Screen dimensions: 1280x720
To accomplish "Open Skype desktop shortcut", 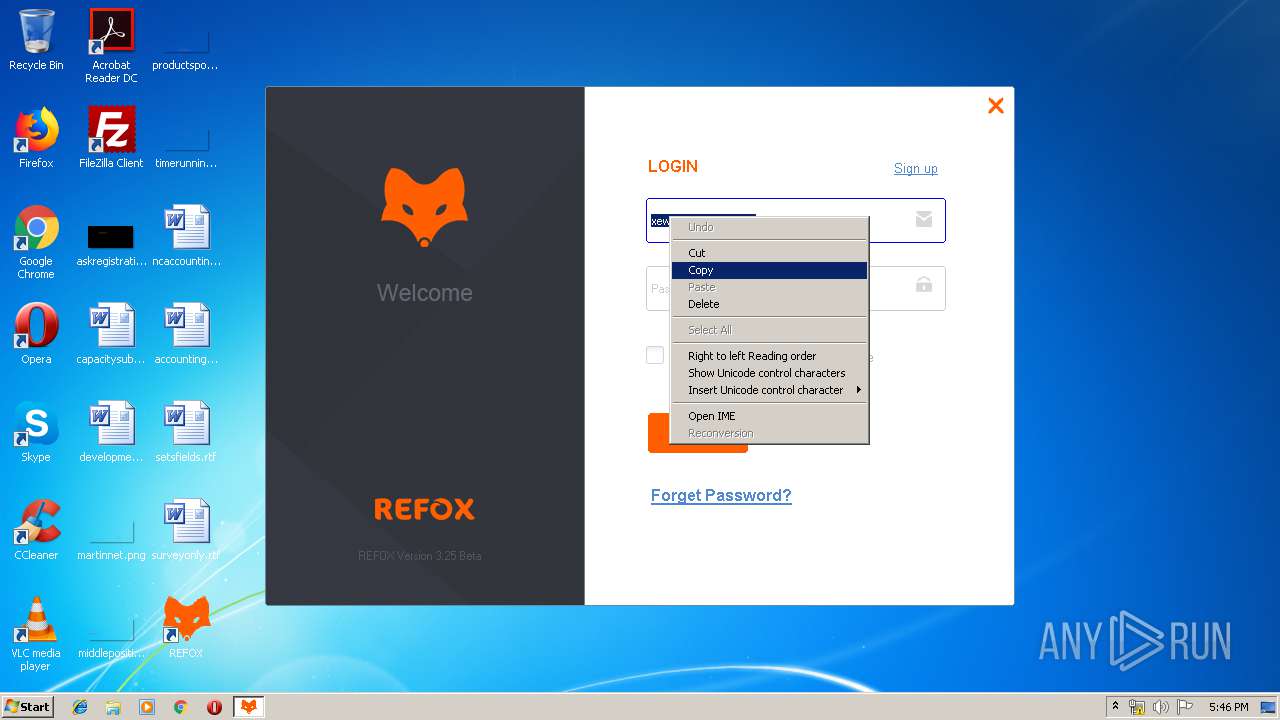I will click(x=36, y=432).
